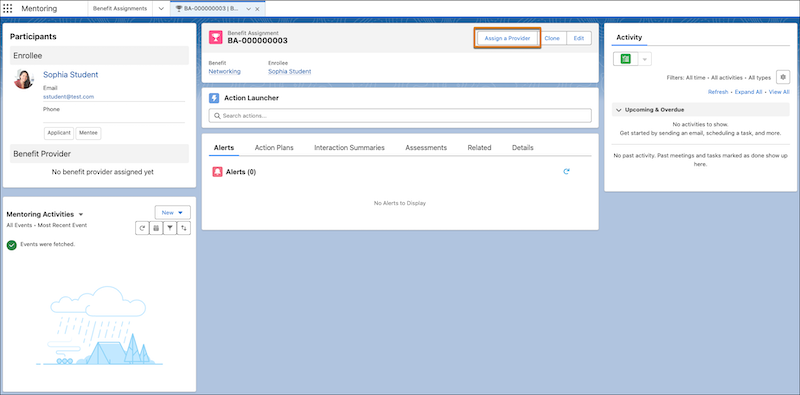
Task: Click the trophy icon on BA-000000003 tab
Action: pos(179,9)
